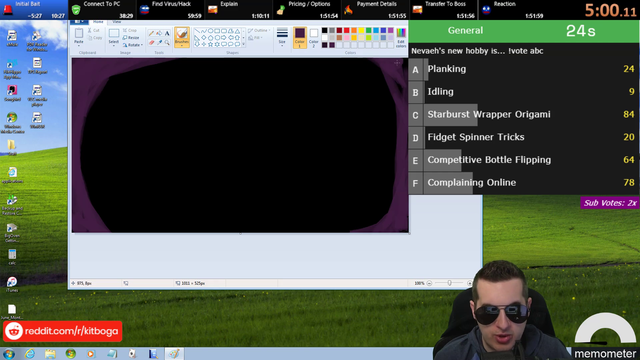Viewport: 640px width, 360px height.
Task: Switch to the Home ribbon tab
Action: click(x=98, y=22)
